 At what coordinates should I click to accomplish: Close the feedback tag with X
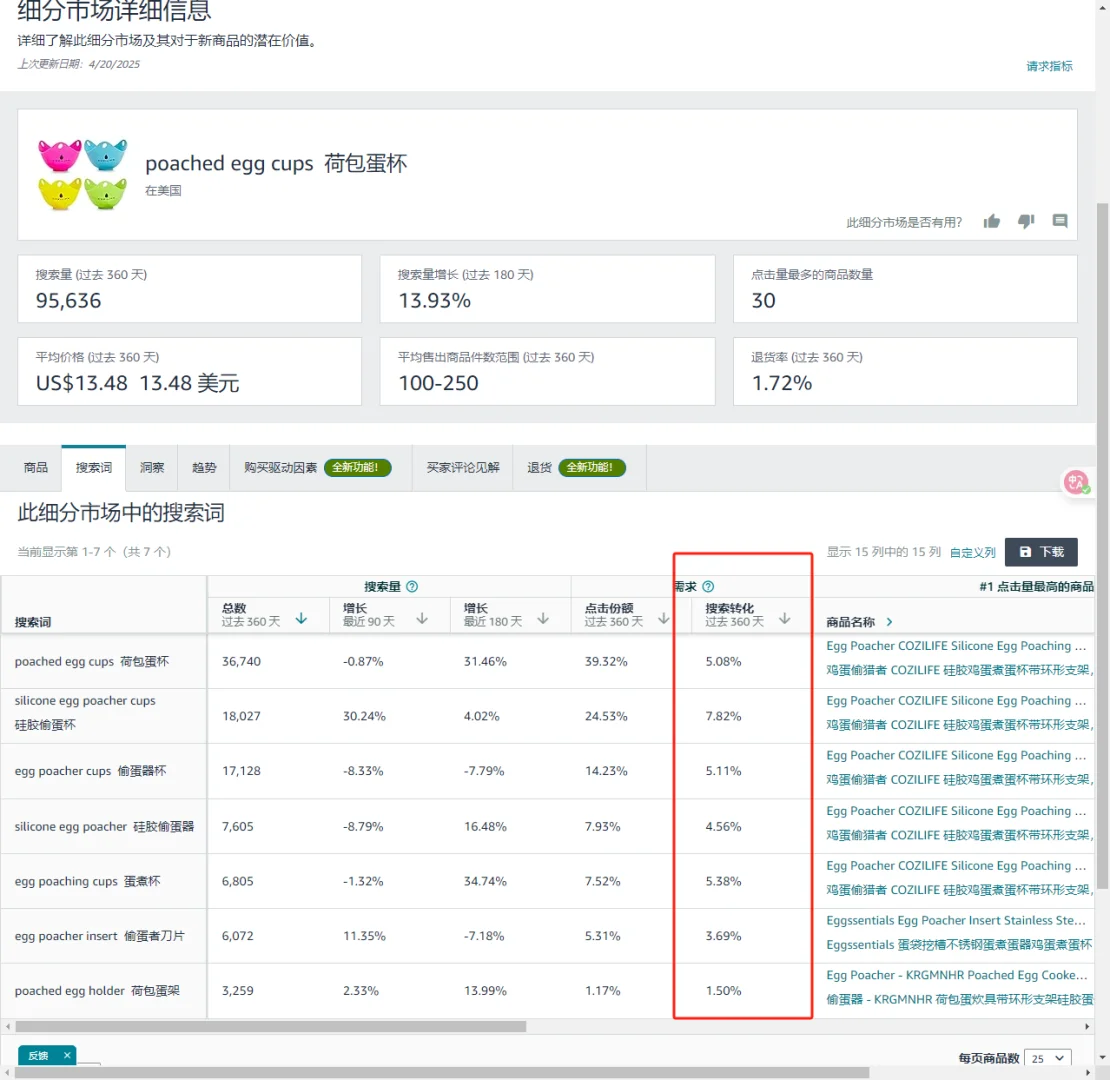coord(67,1055)
